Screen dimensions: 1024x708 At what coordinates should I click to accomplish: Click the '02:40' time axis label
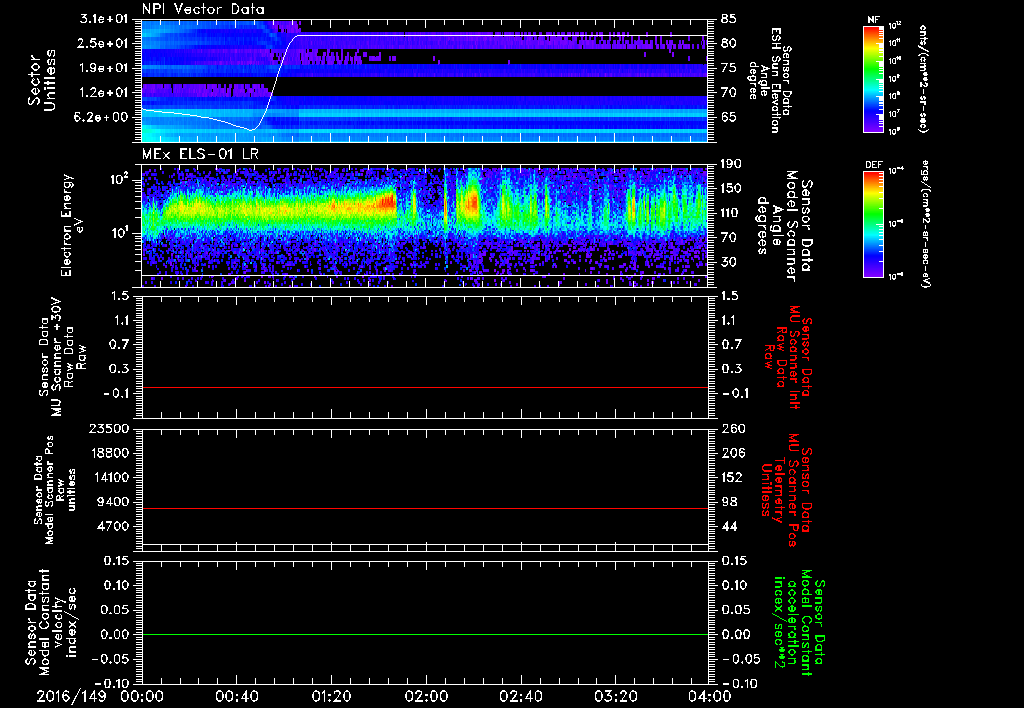520,696
